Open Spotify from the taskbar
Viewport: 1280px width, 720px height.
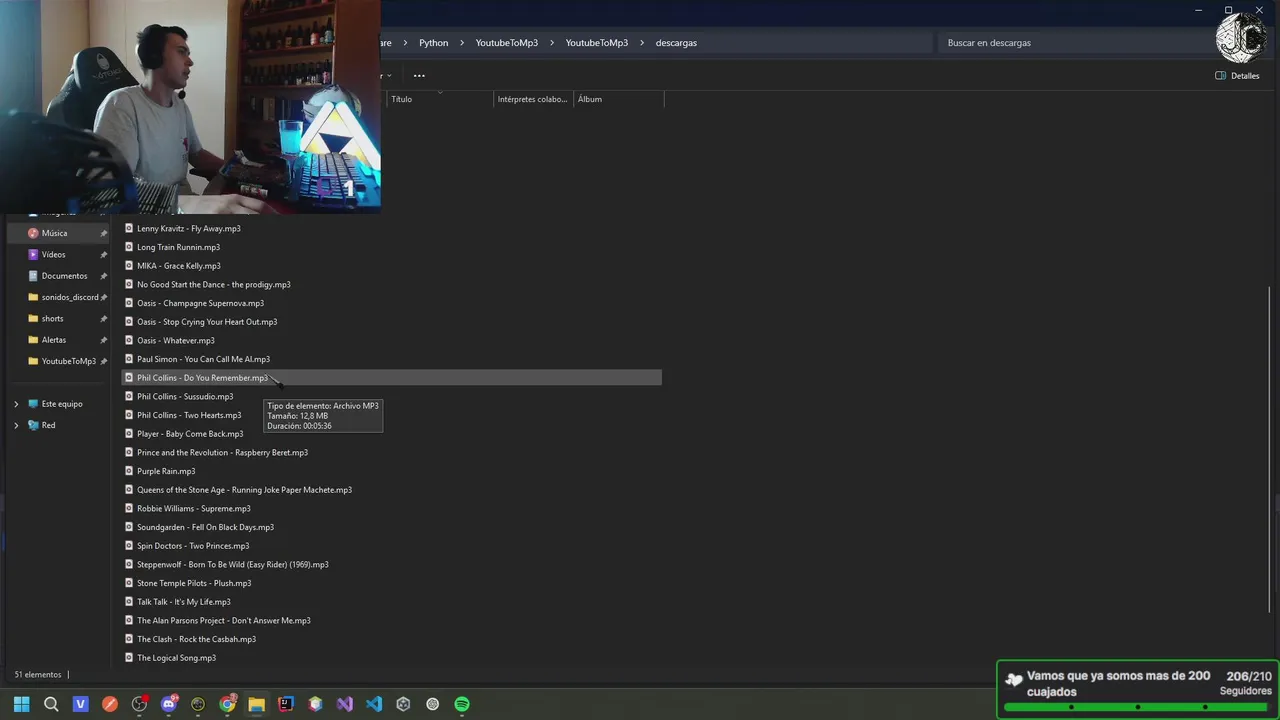462,704
